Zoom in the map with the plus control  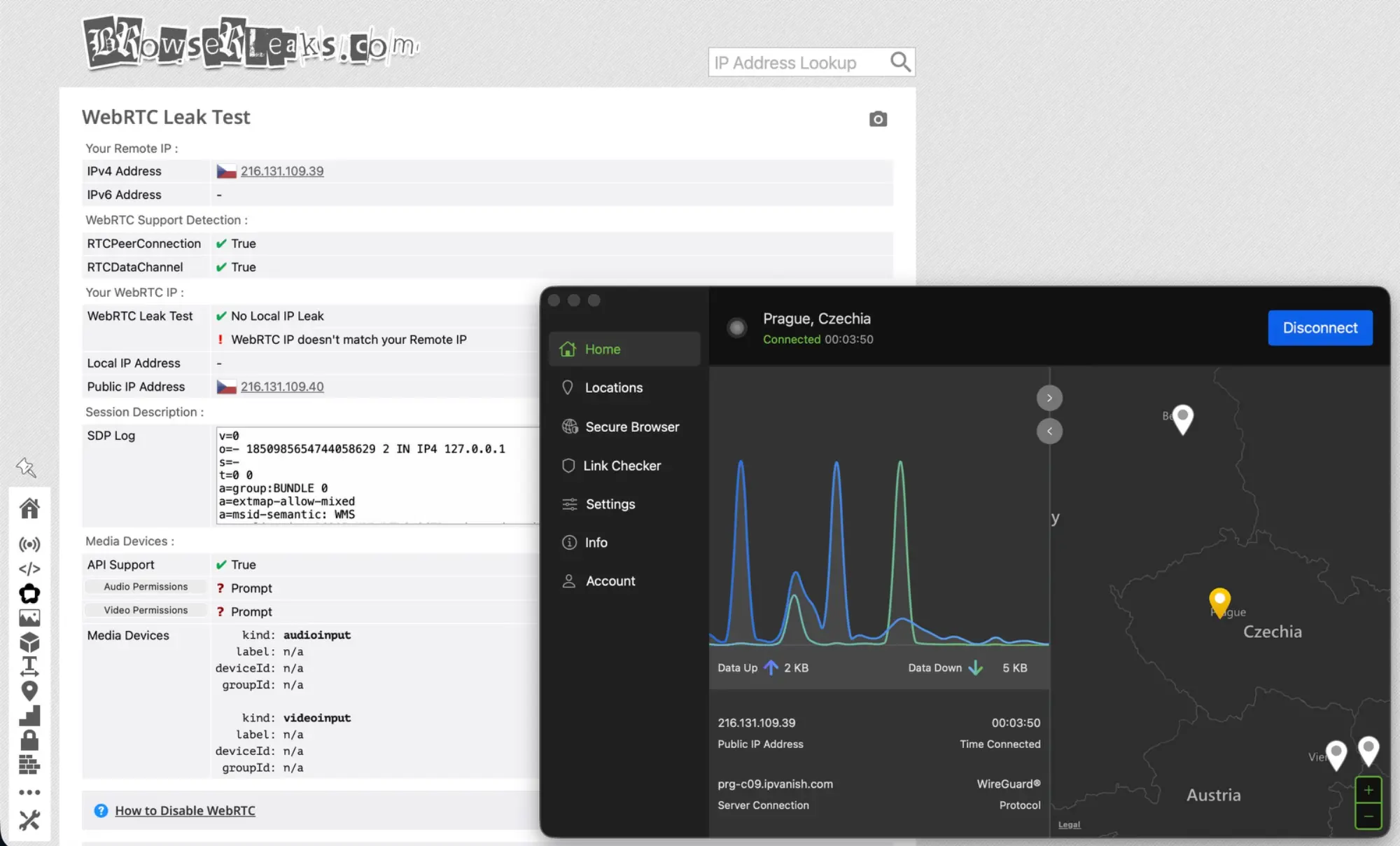point(1368,789)
